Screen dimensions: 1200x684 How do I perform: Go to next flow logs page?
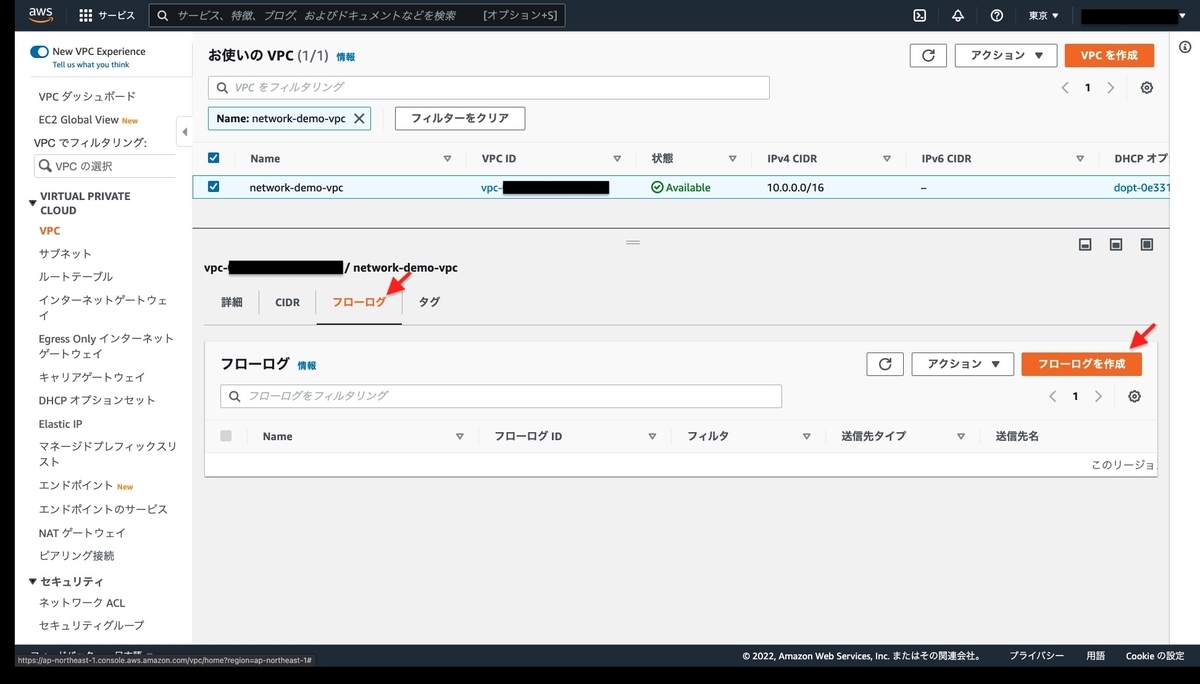pyautogui.click(x=1098, y=397)
